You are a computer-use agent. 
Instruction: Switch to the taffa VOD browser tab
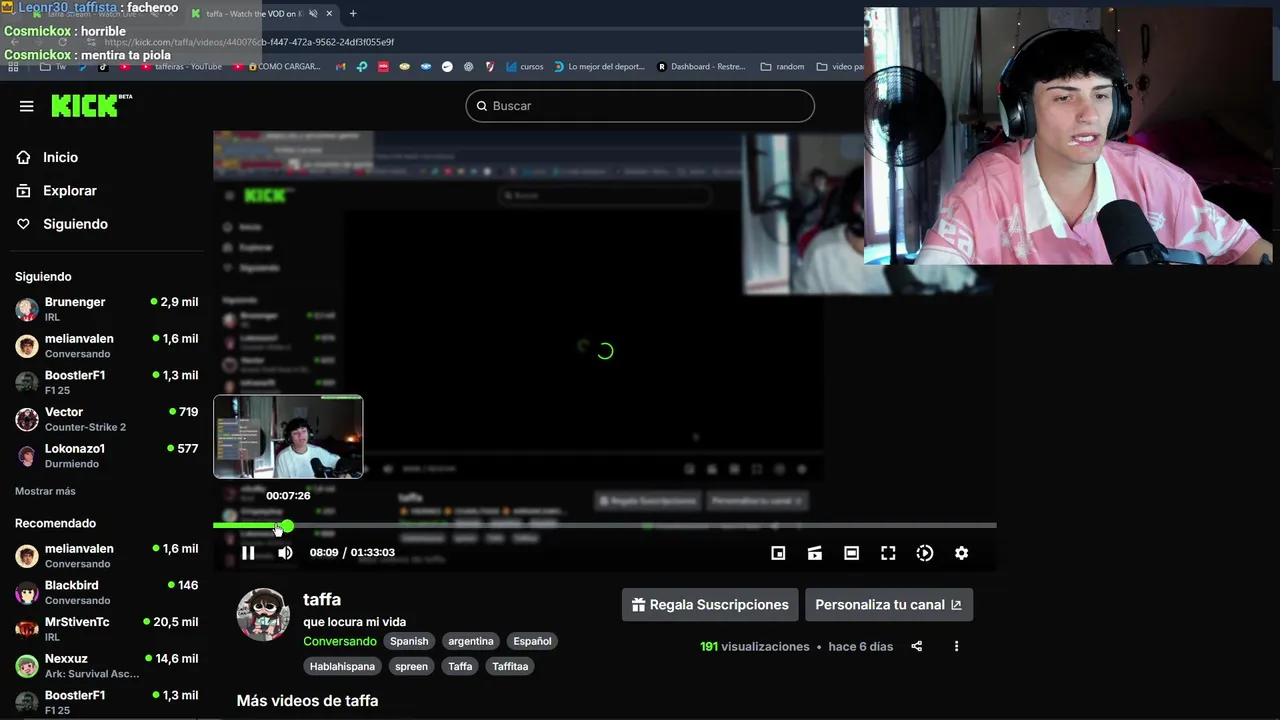(x=255, y=14)
